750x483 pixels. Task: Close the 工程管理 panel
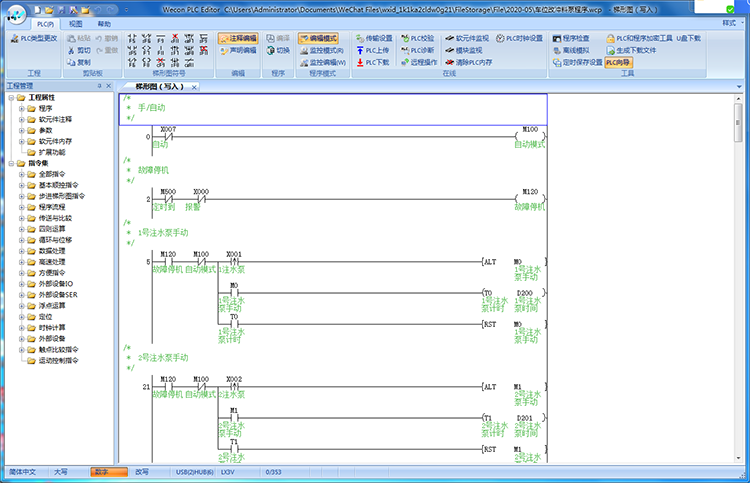click(109, 86)
